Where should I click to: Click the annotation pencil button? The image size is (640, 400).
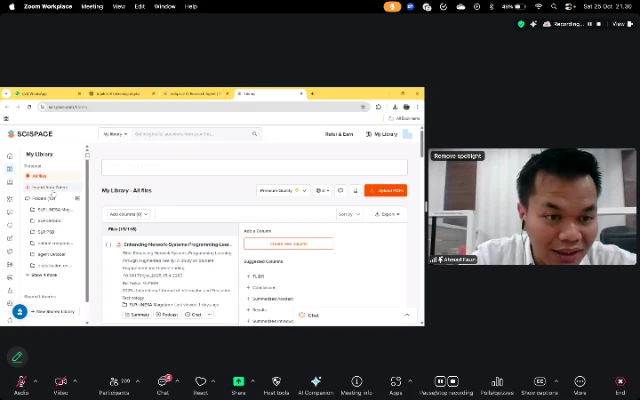(x=17, y=356)
